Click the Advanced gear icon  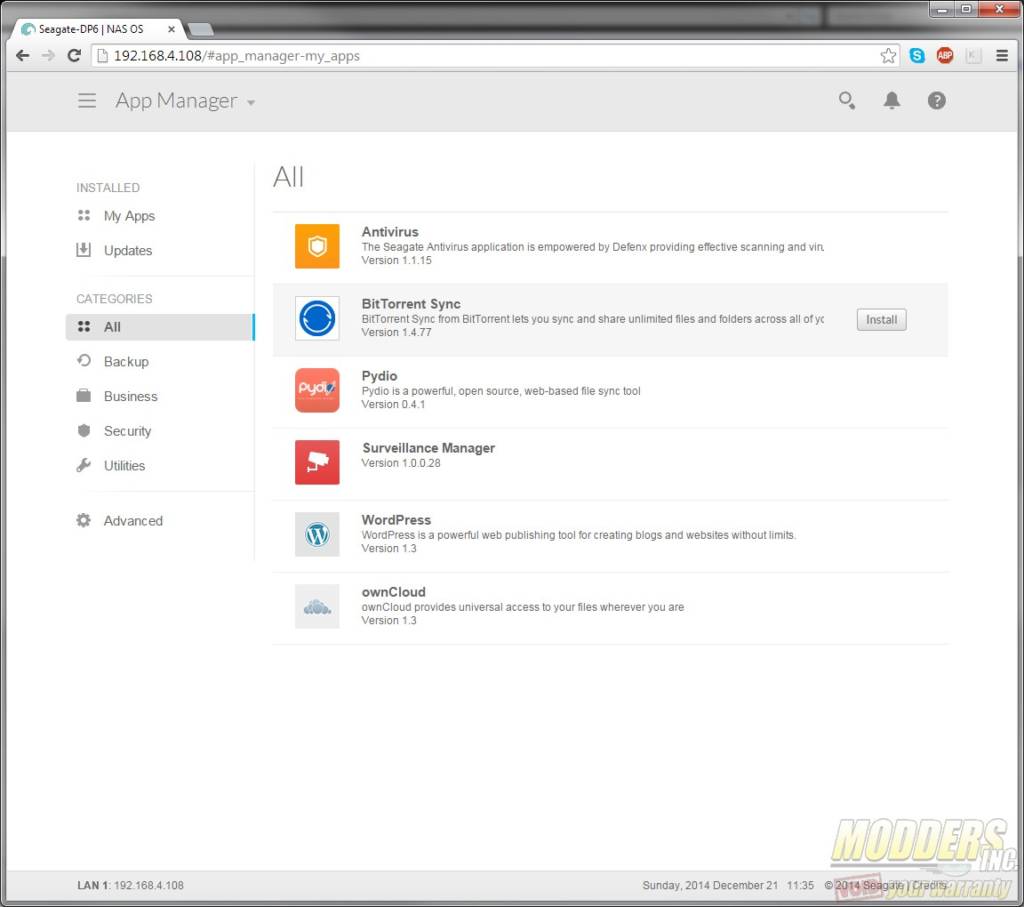(84, 520)
